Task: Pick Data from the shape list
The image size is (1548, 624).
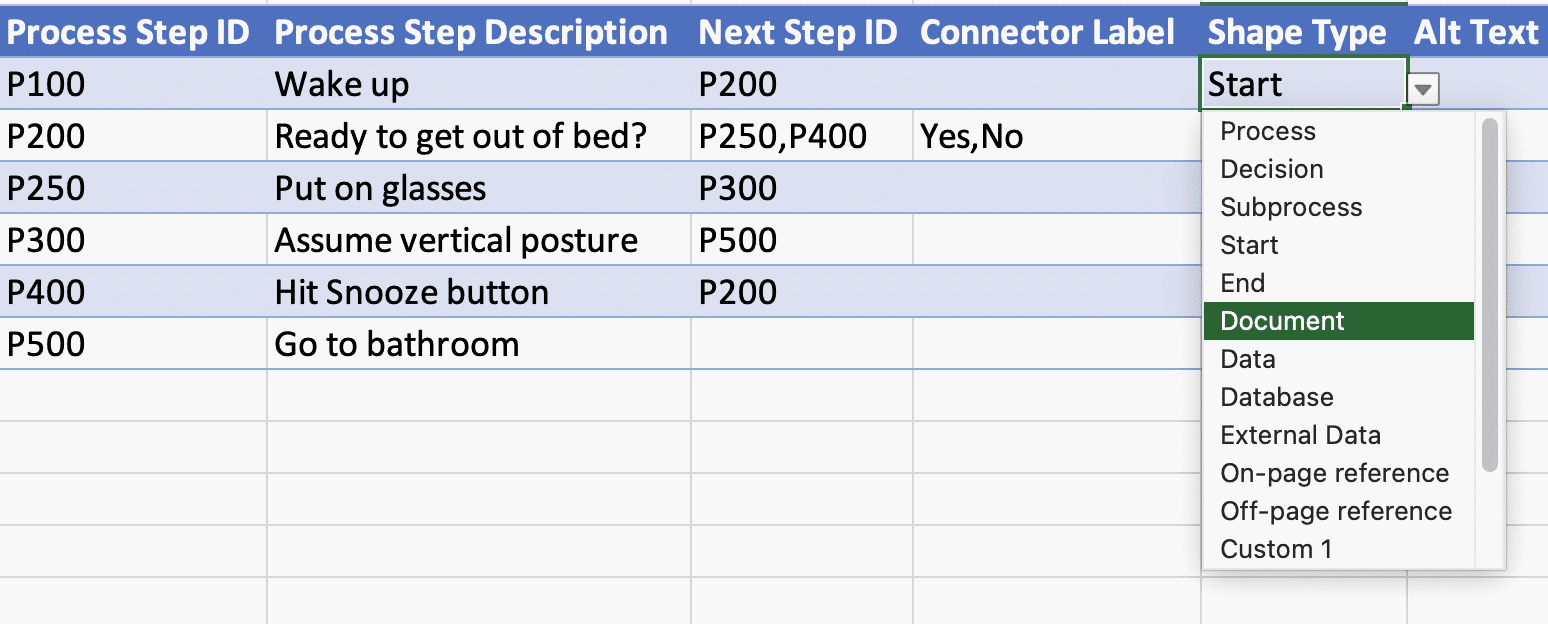Action: [x=1248, y=359]
